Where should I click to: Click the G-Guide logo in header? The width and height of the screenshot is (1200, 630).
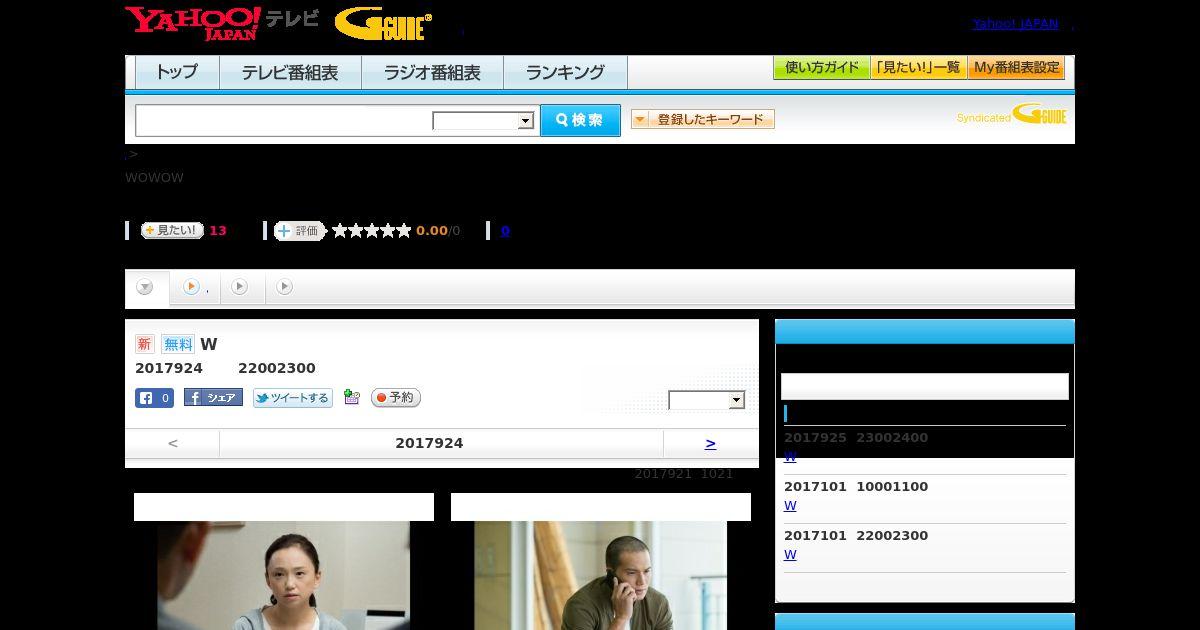click(383, 24)
